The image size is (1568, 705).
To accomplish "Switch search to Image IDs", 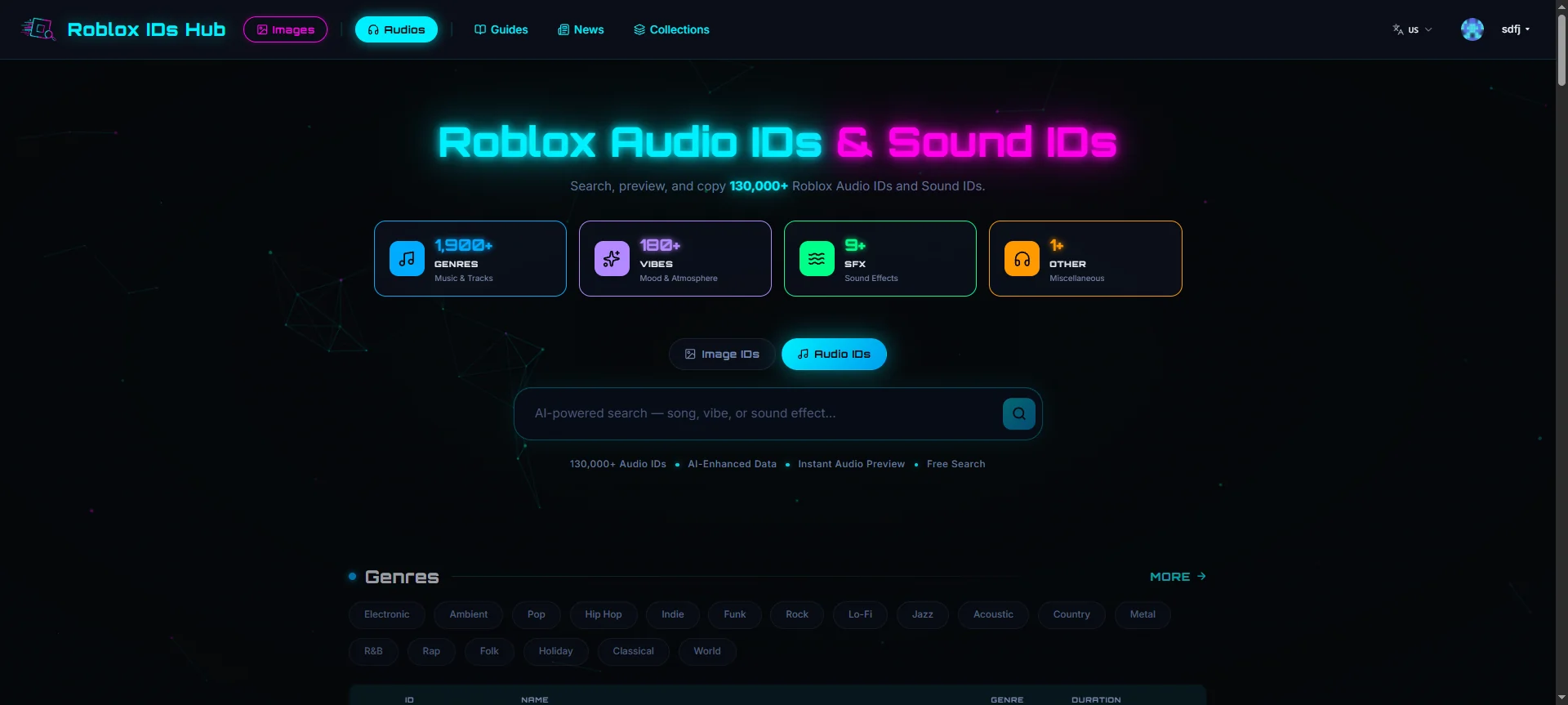I will [722, 354].
